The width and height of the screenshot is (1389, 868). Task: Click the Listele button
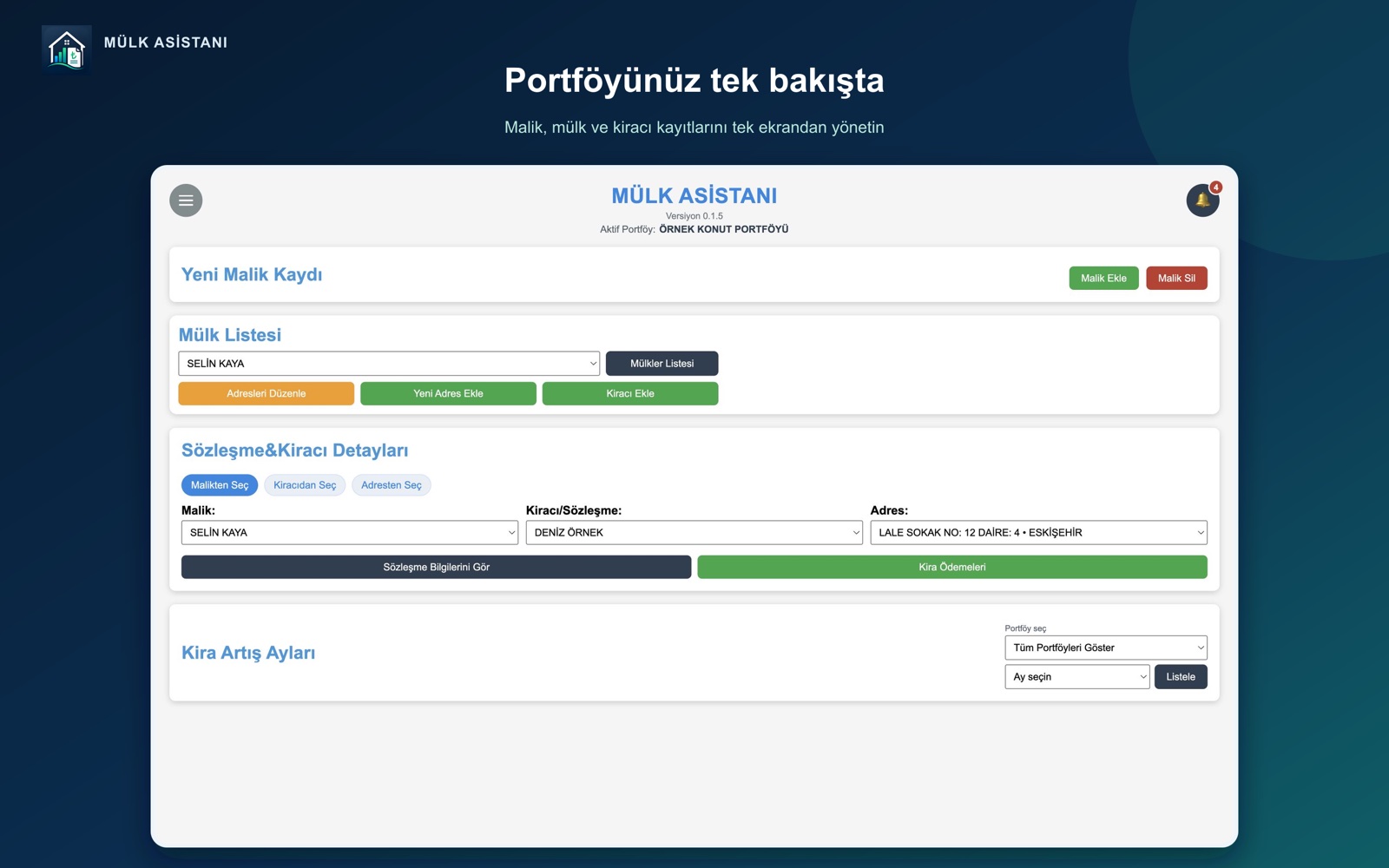1181,677
